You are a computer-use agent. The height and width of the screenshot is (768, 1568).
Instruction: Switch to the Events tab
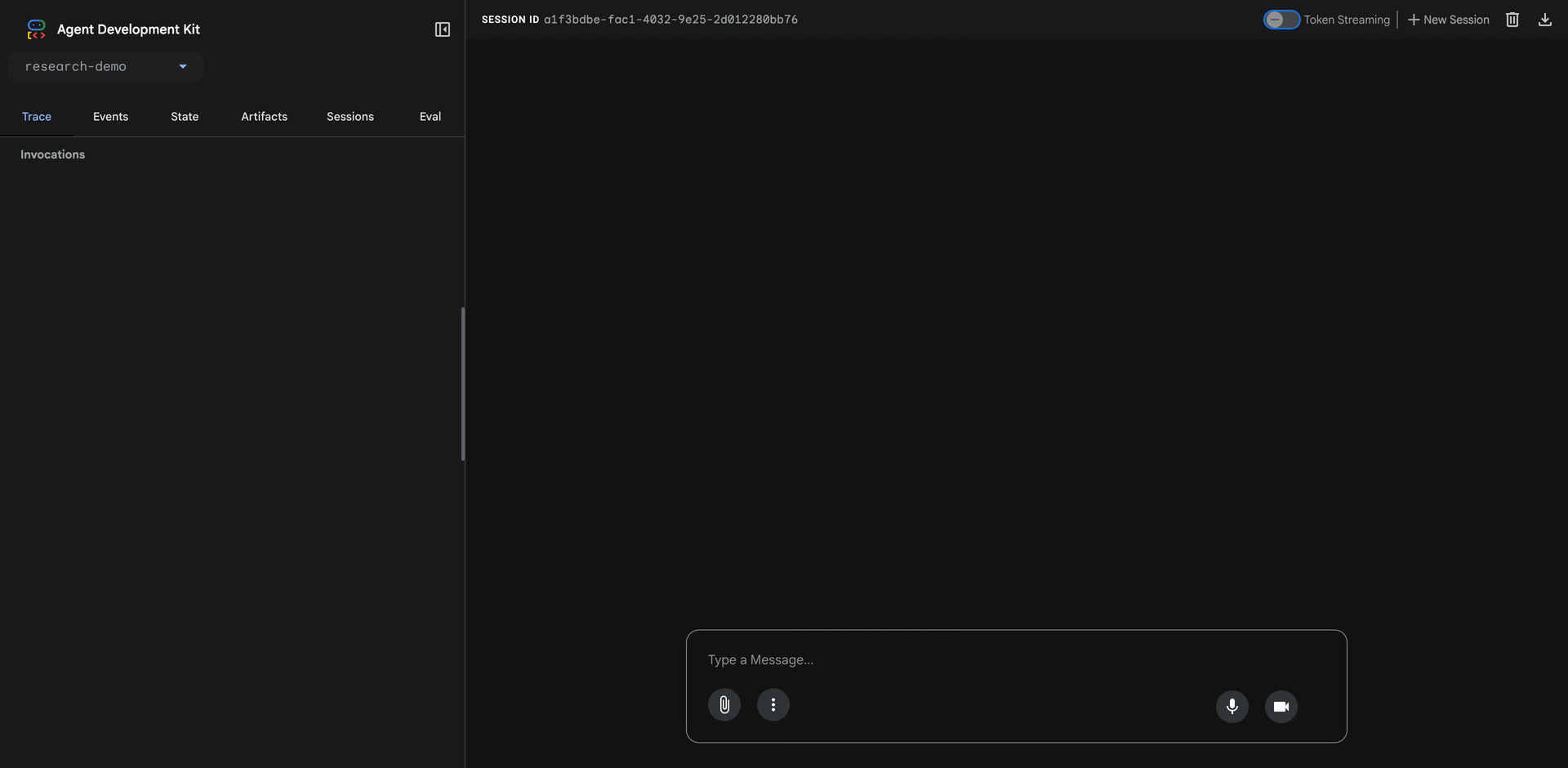pos(110,117)
